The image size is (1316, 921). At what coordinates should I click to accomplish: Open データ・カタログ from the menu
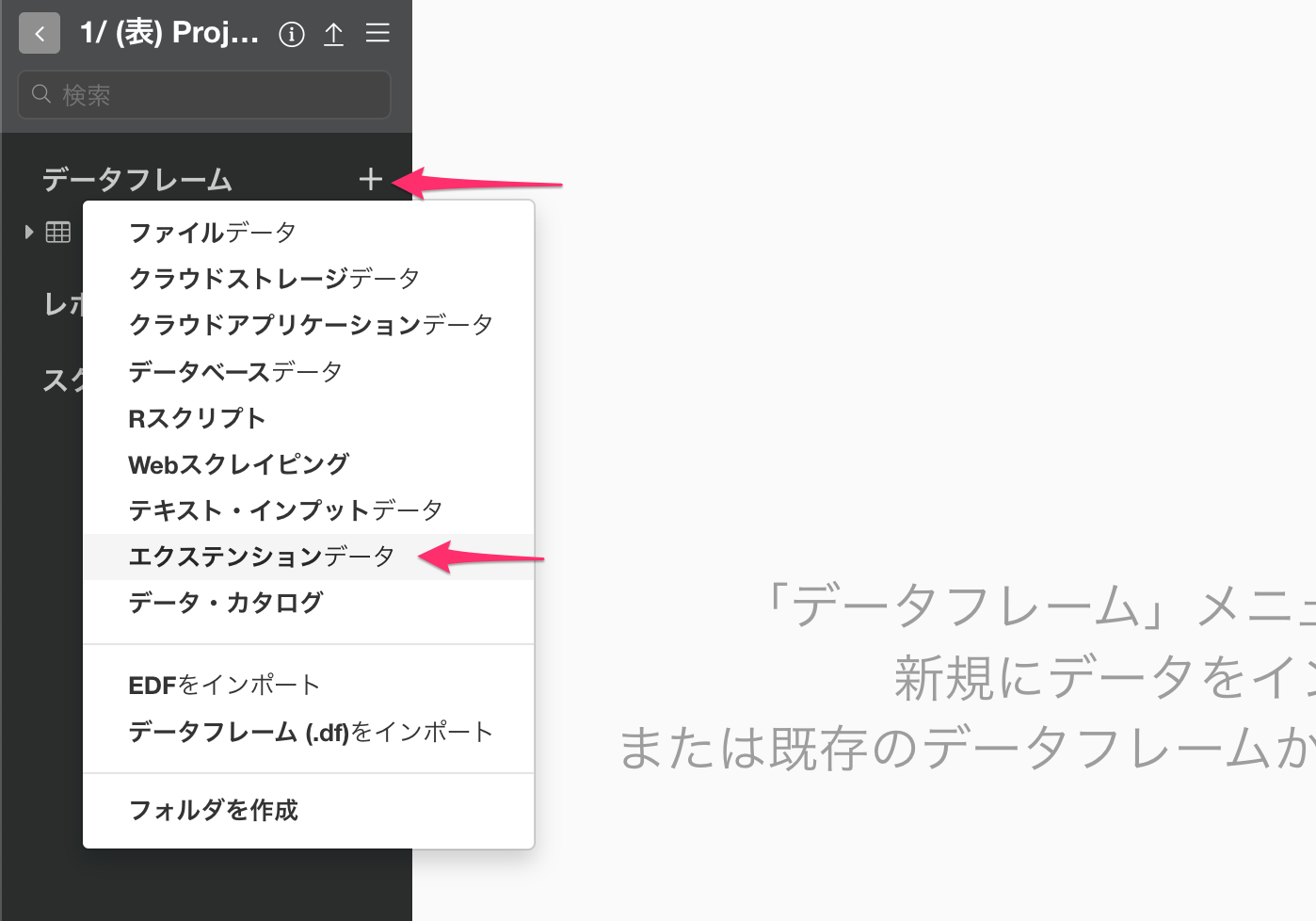coord(308,603)
